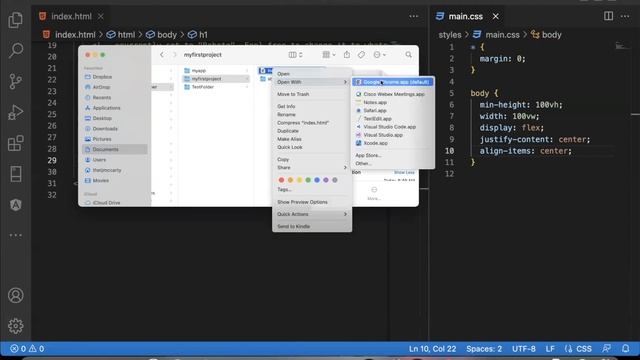Close the index.html editor tab
Screen dimensions: 640x360
pos(100,16)
